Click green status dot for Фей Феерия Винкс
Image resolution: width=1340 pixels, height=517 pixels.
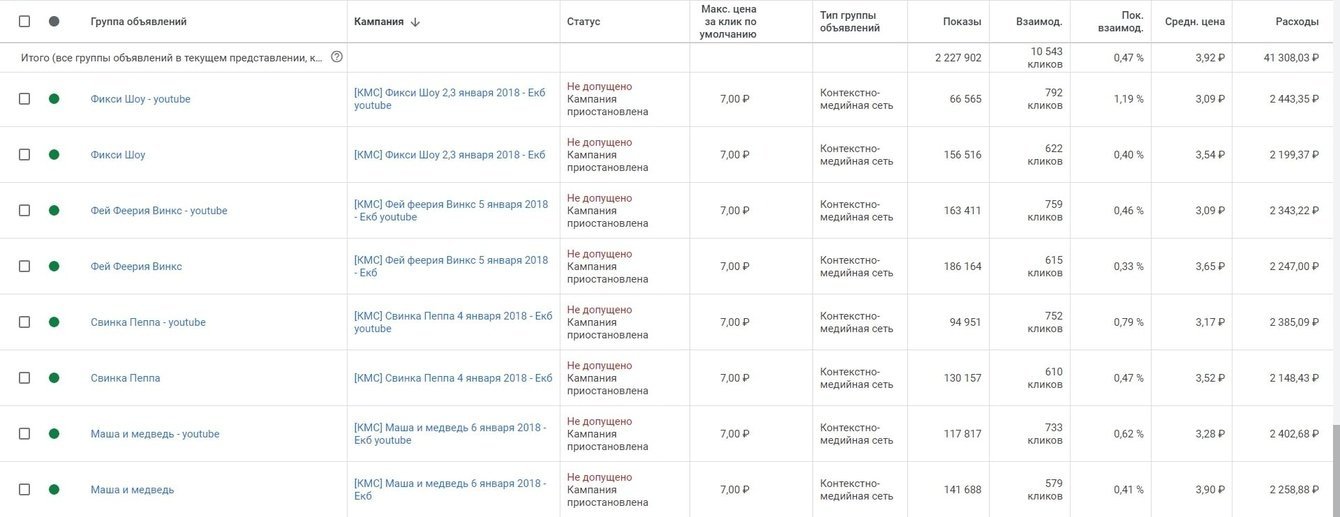pyautogui.click(x=54, y=267)
